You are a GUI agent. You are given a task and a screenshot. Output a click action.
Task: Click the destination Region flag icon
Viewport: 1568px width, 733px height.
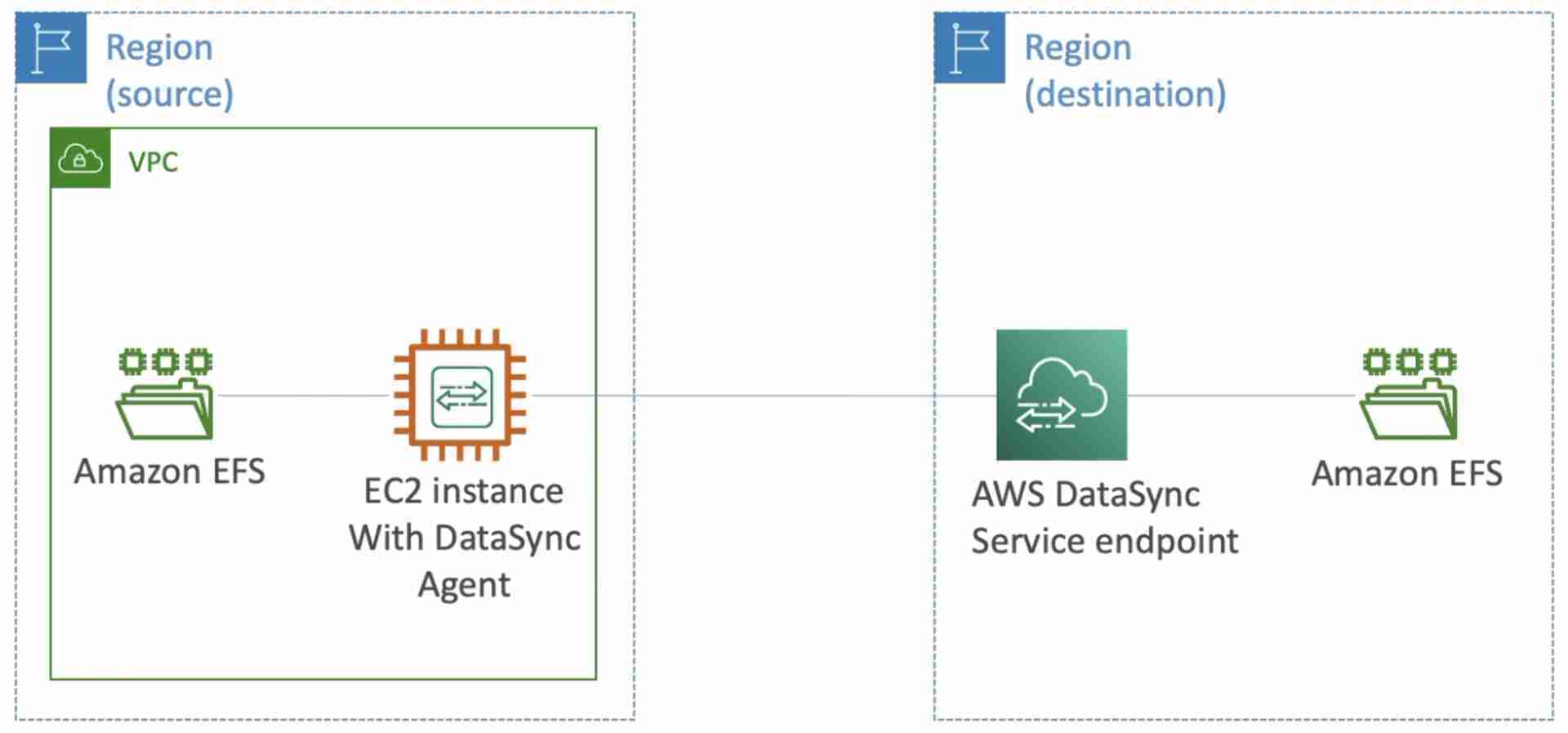(969, 47)
